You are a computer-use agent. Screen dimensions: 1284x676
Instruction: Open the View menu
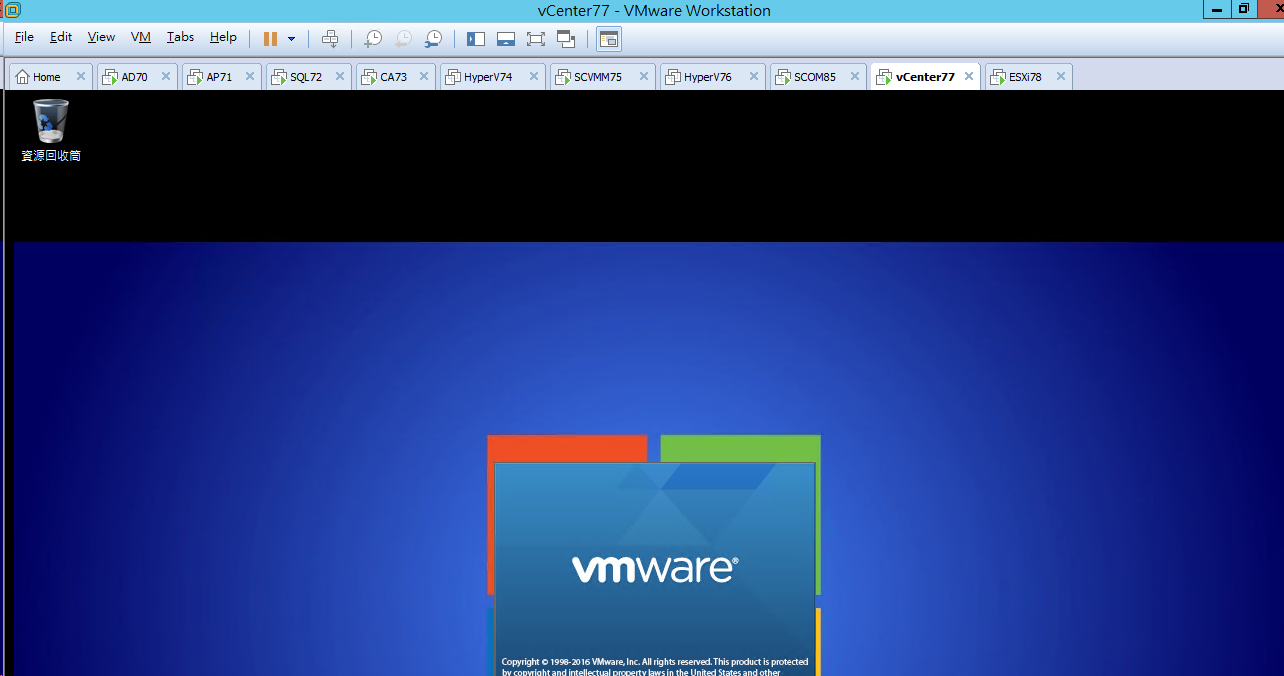point(101,37)
